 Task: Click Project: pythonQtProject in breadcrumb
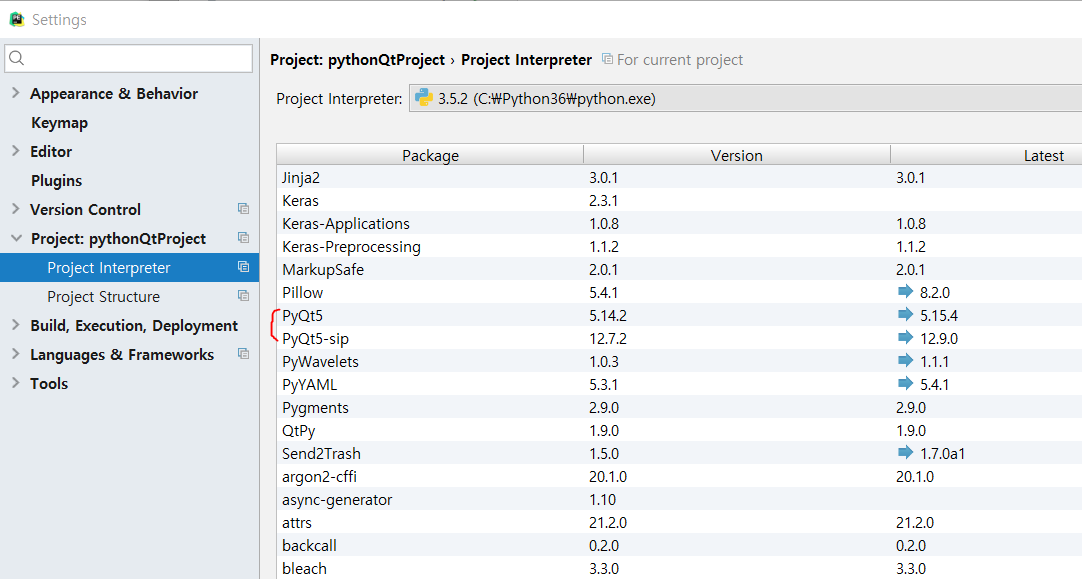(x=357, y=60)
